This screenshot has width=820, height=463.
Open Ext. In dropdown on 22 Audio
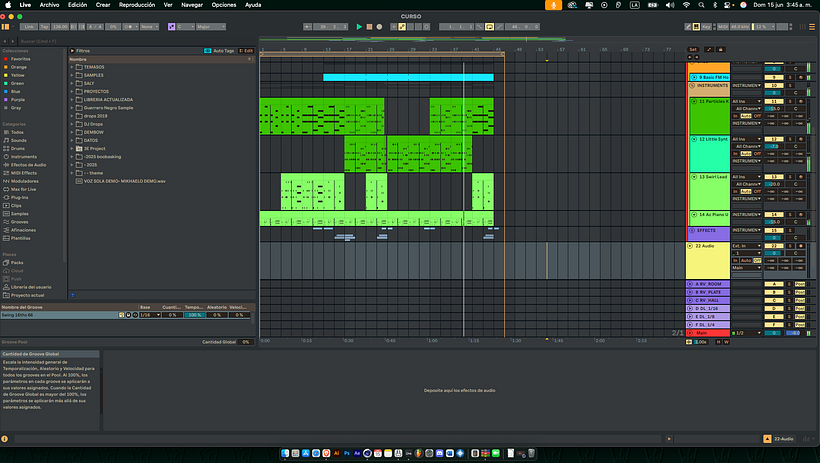(746, 246)
